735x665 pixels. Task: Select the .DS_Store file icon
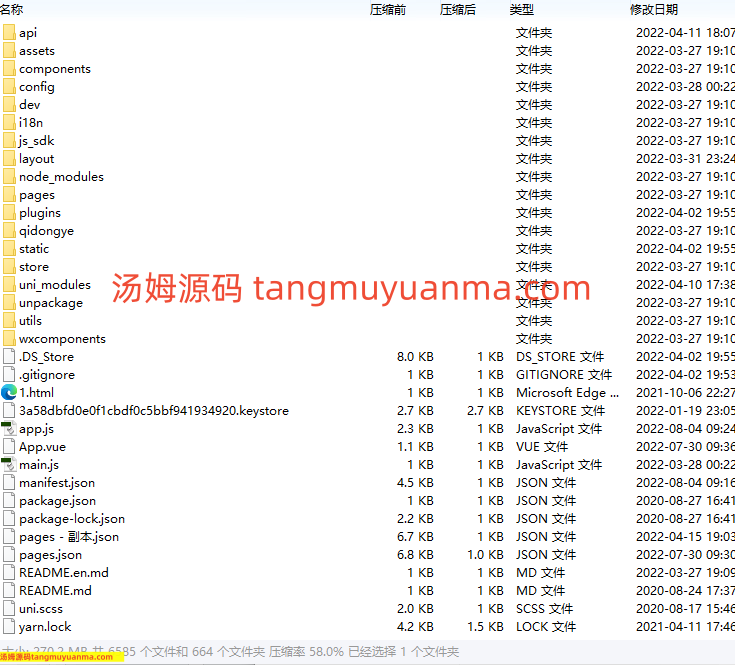click(9, 357)
